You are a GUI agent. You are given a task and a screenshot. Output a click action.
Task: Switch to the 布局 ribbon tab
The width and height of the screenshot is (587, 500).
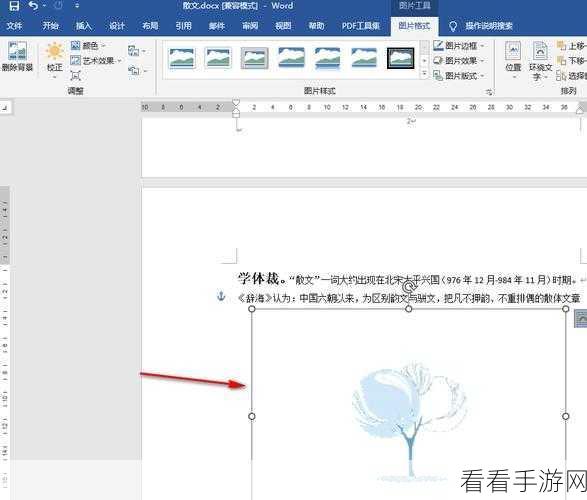(150, 26)
